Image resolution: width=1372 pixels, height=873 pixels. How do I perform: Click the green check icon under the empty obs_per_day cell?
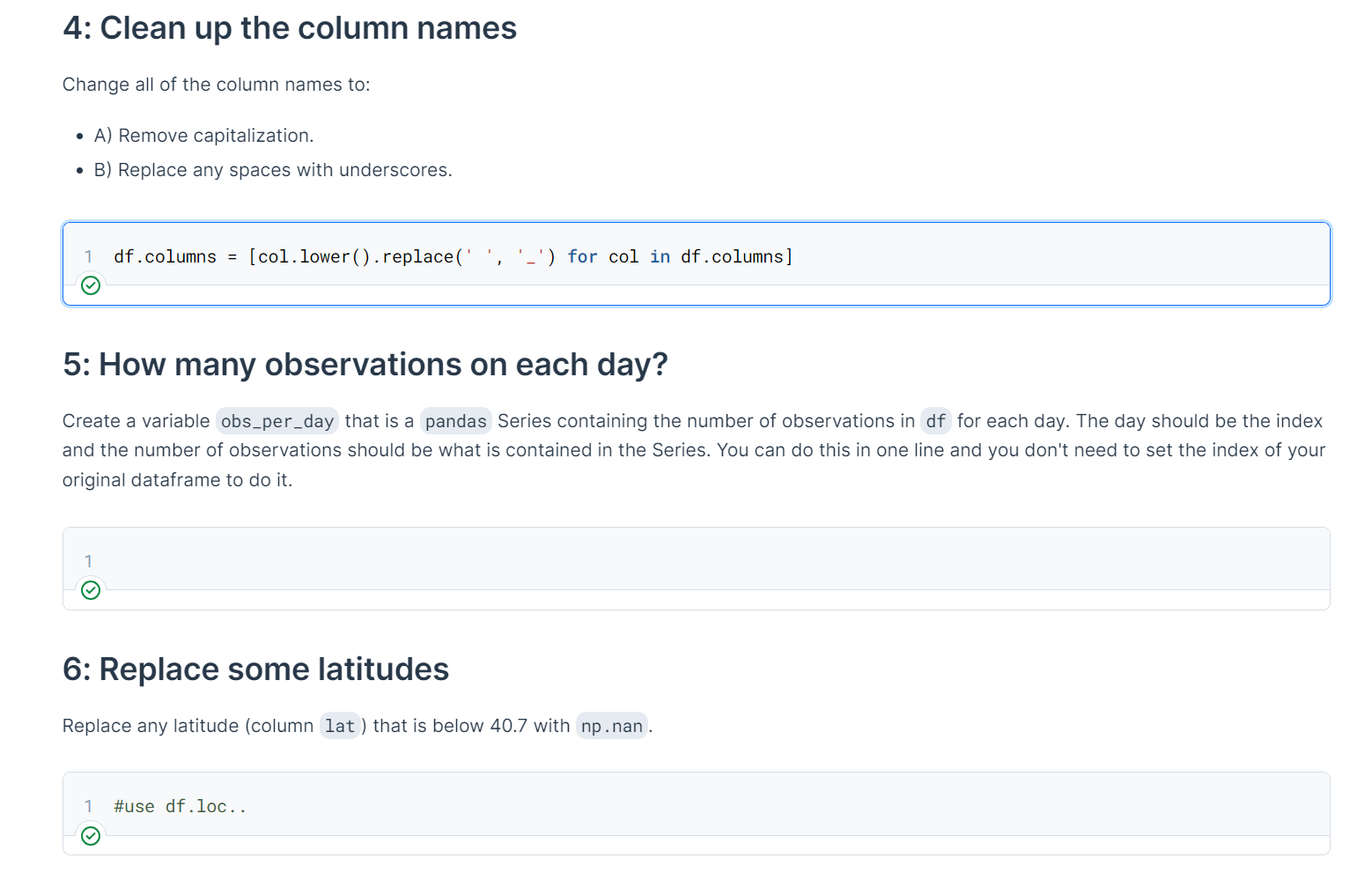(91, 590)
